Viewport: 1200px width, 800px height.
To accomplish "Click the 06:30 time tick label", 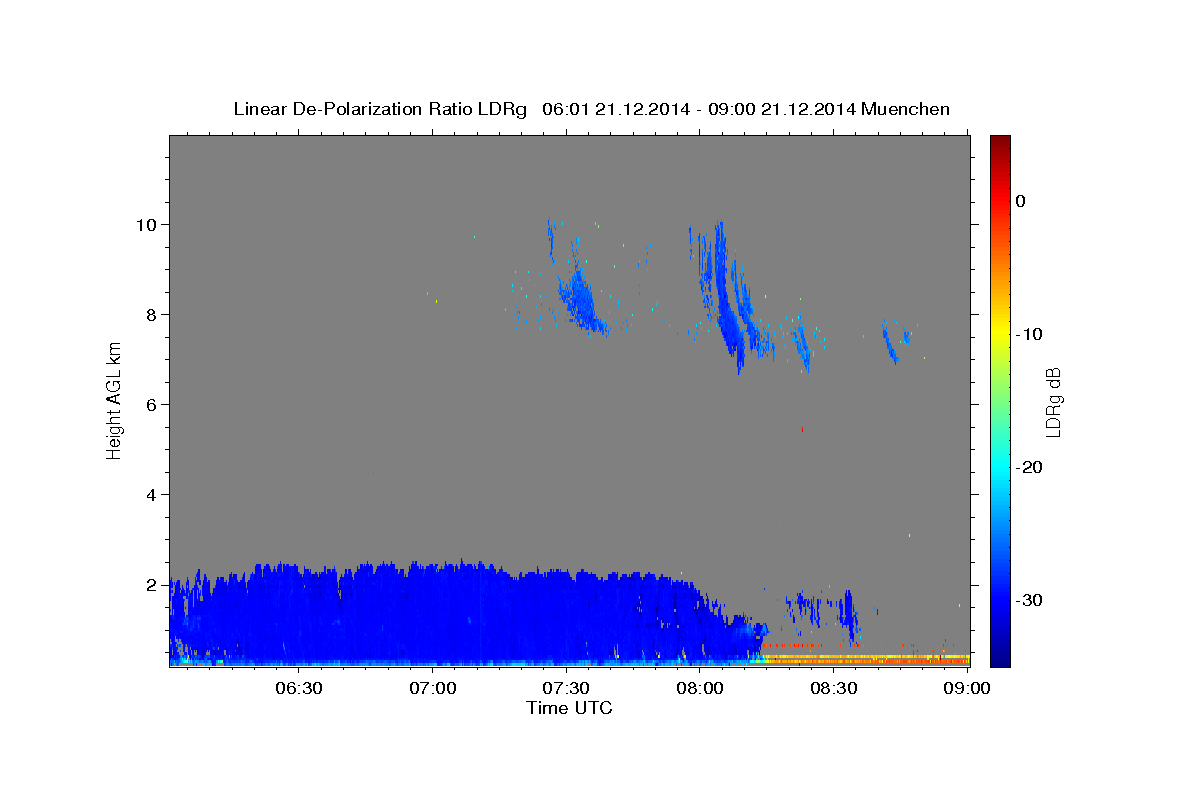I will coord(299,688).
